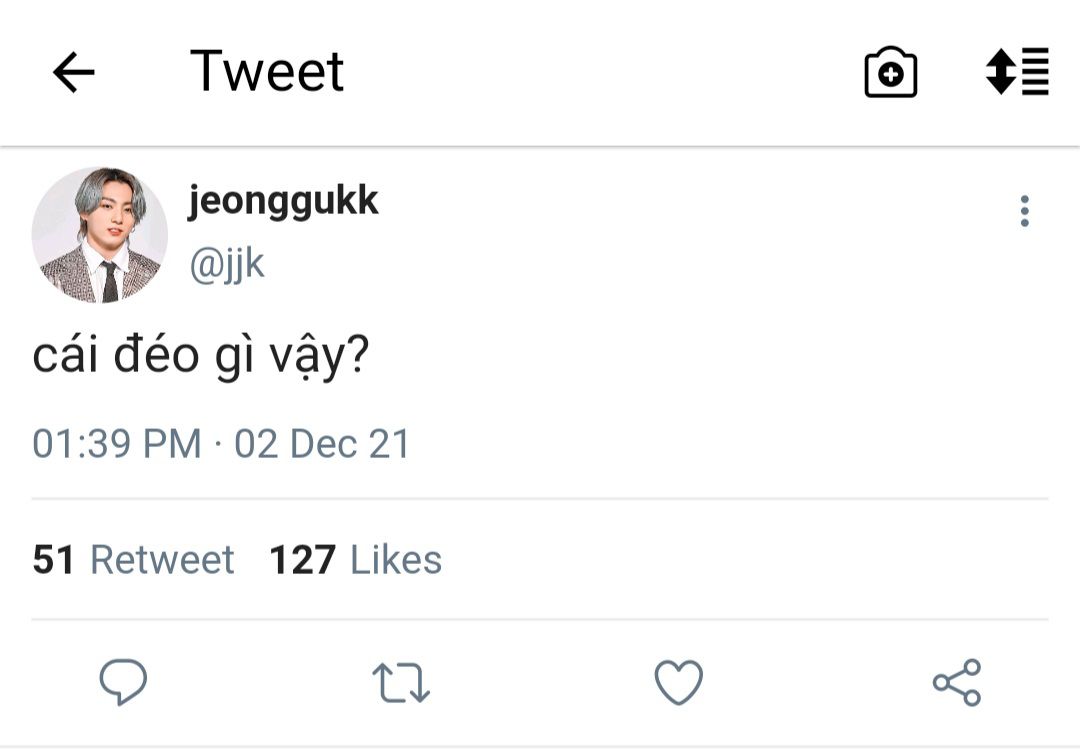This screenshot has width=1080, height=755.
Task: Open jeonggukk's profile picture
Action: coord(100,235)
